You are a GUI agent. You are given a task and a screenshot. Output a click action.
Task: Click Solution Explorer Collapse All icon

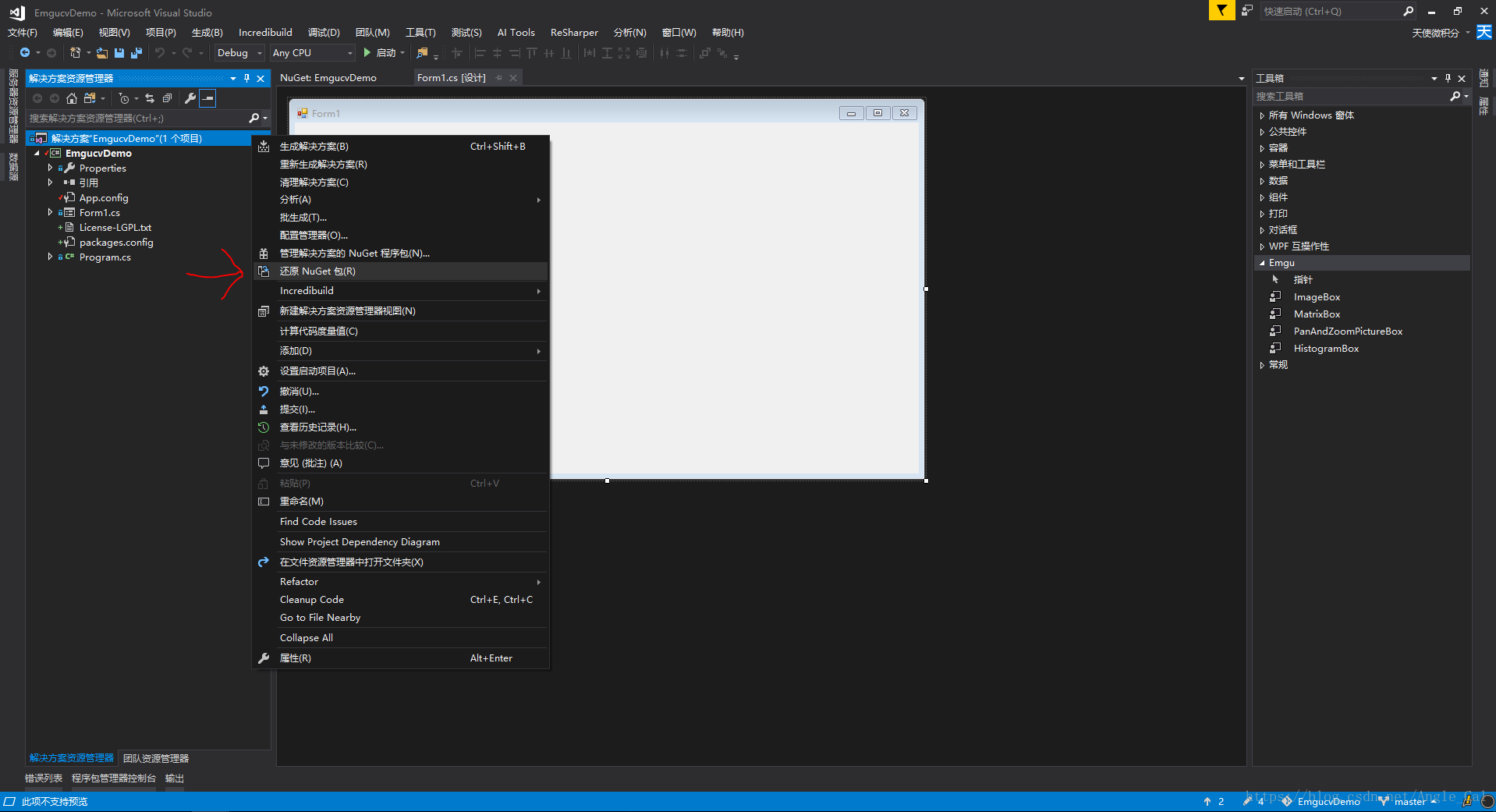pos(167,98)
